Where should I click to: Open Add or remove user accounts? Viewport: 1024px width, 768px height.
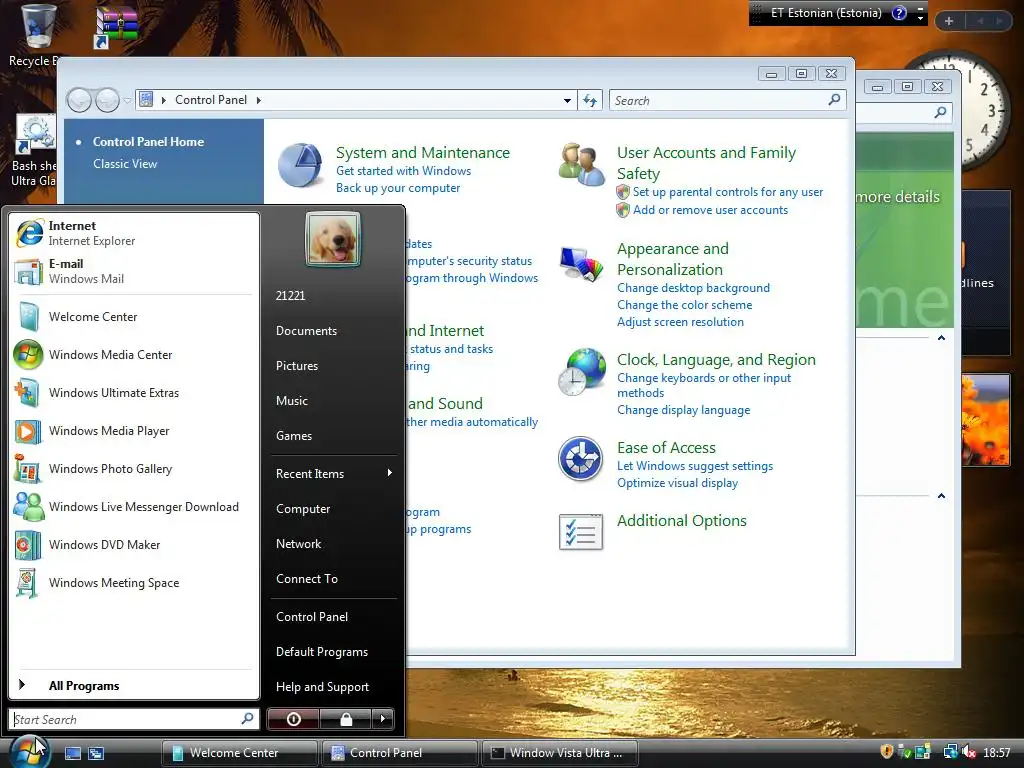click(710, 210)
